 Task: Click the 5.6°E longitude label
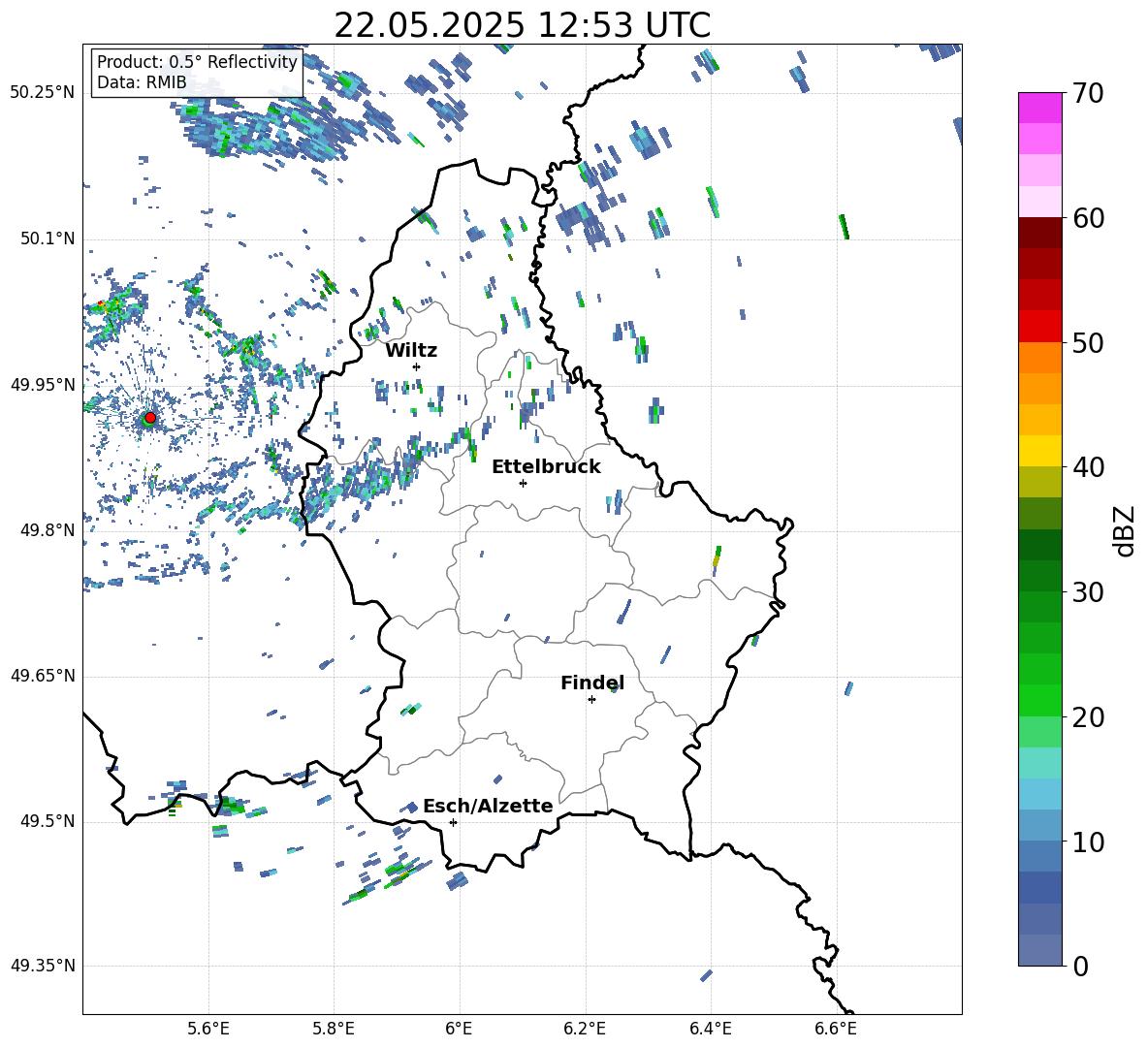(208, 1029)
